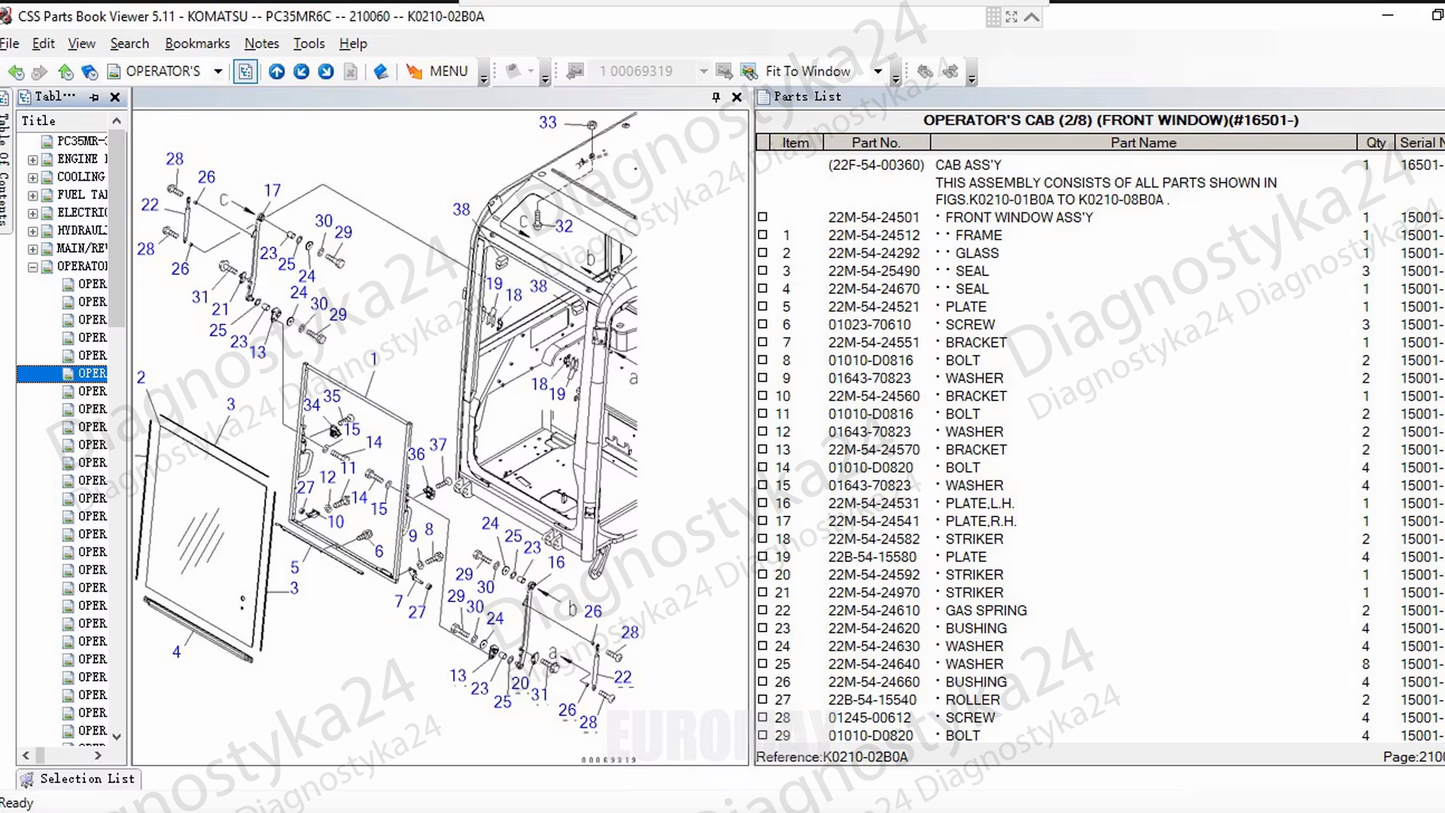Screen dimensions: 1445x813
Task: Check the box for item 22 GAS SPRING
Action: point(763,610)
